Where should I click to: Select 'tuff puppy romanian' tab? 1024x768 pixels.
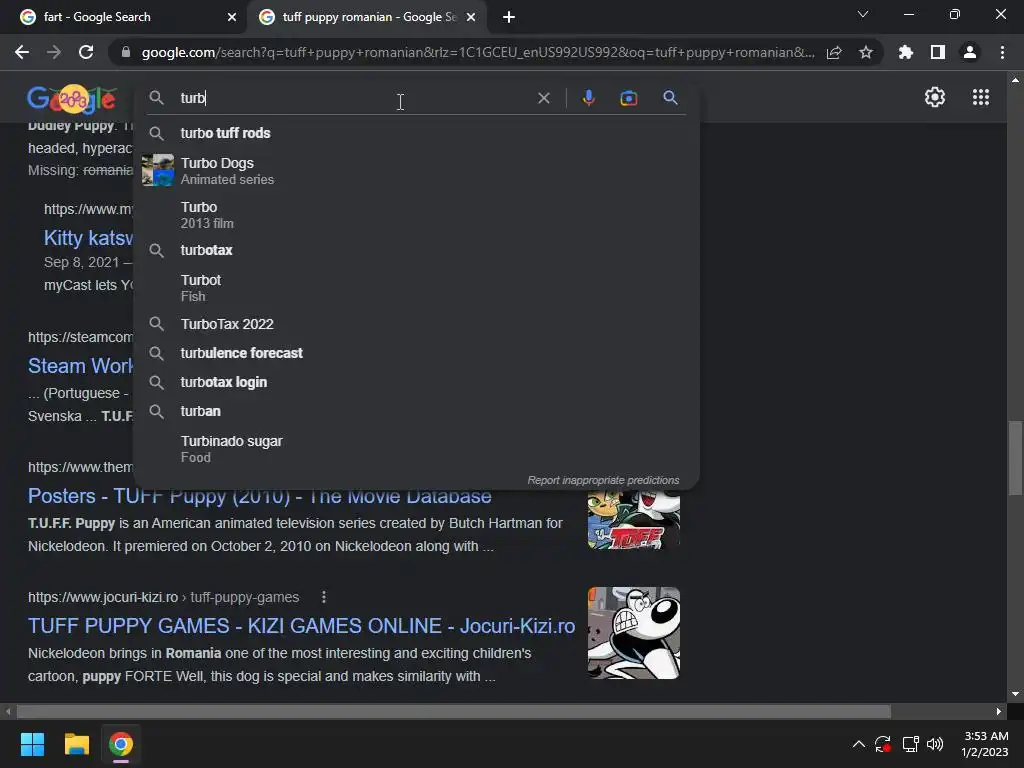(366, 17)
